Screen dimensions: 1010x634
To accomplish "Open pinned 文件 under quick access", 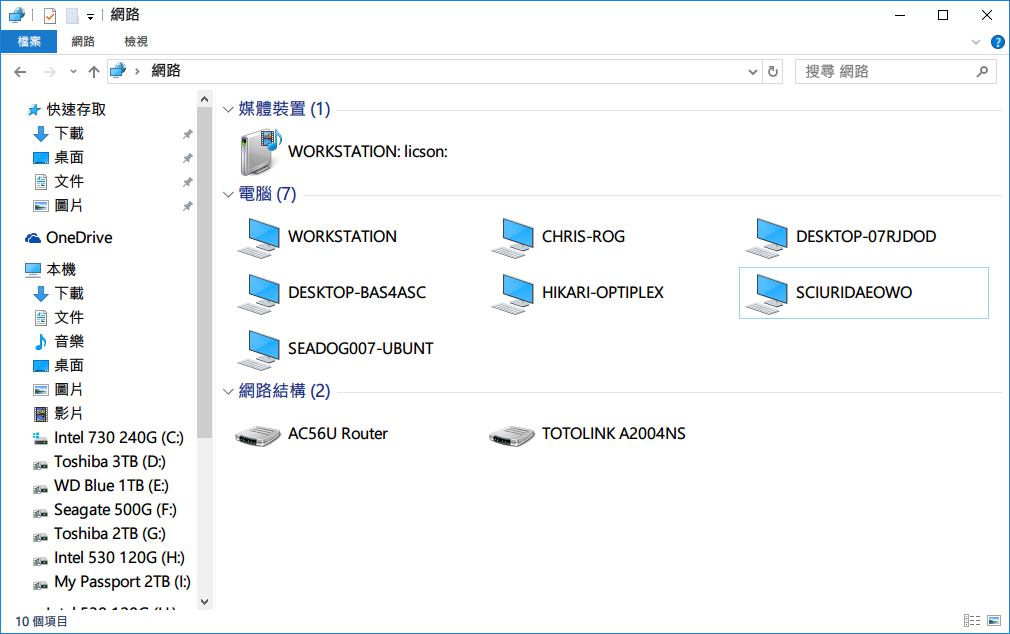I will (58, 182).
